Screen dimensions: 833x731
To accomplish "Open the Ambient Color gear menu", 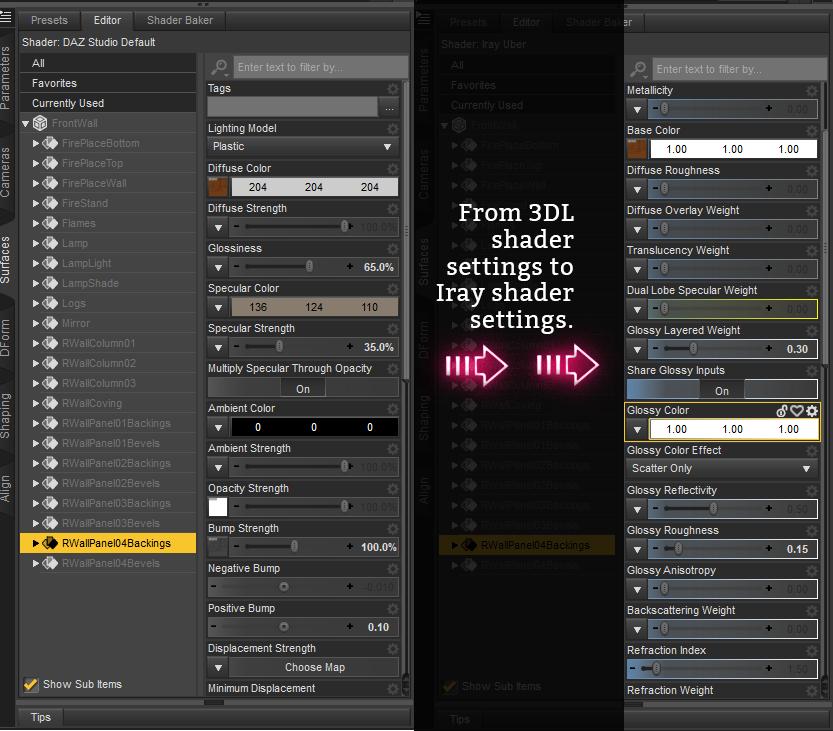I will 393,409.
